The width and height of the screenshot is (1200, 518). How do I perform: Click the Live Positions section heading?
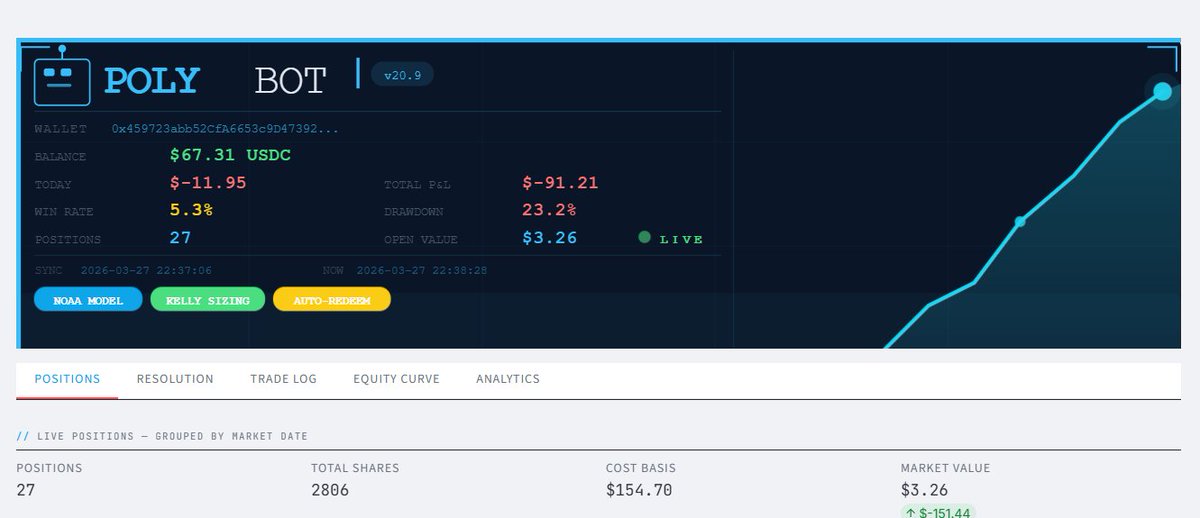tap(162, 436)
